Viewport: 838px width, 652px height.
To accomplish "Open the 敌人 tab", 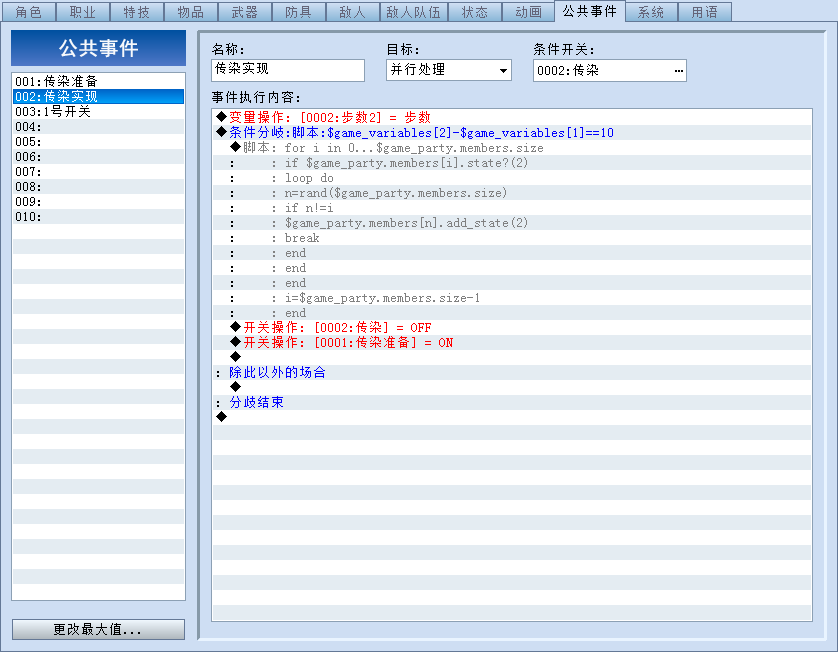I will tap(352, 12).
